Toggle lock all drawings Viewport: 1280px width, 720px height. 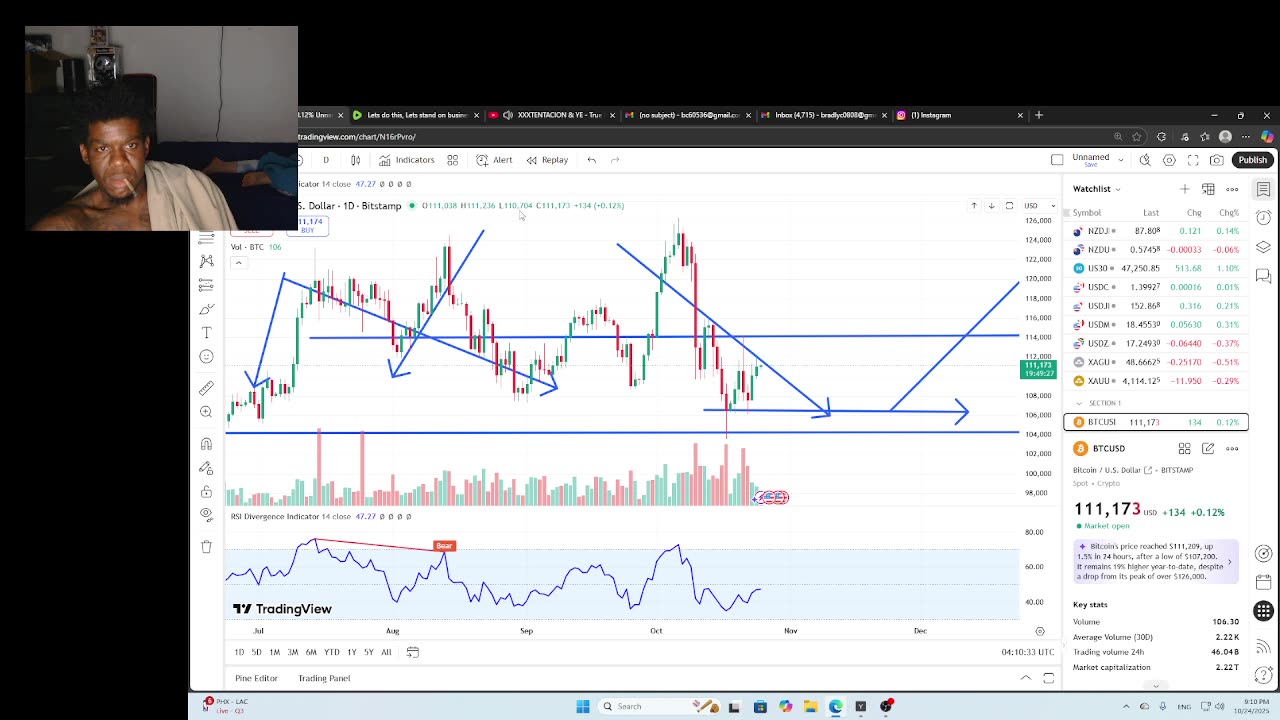(206, 492)
